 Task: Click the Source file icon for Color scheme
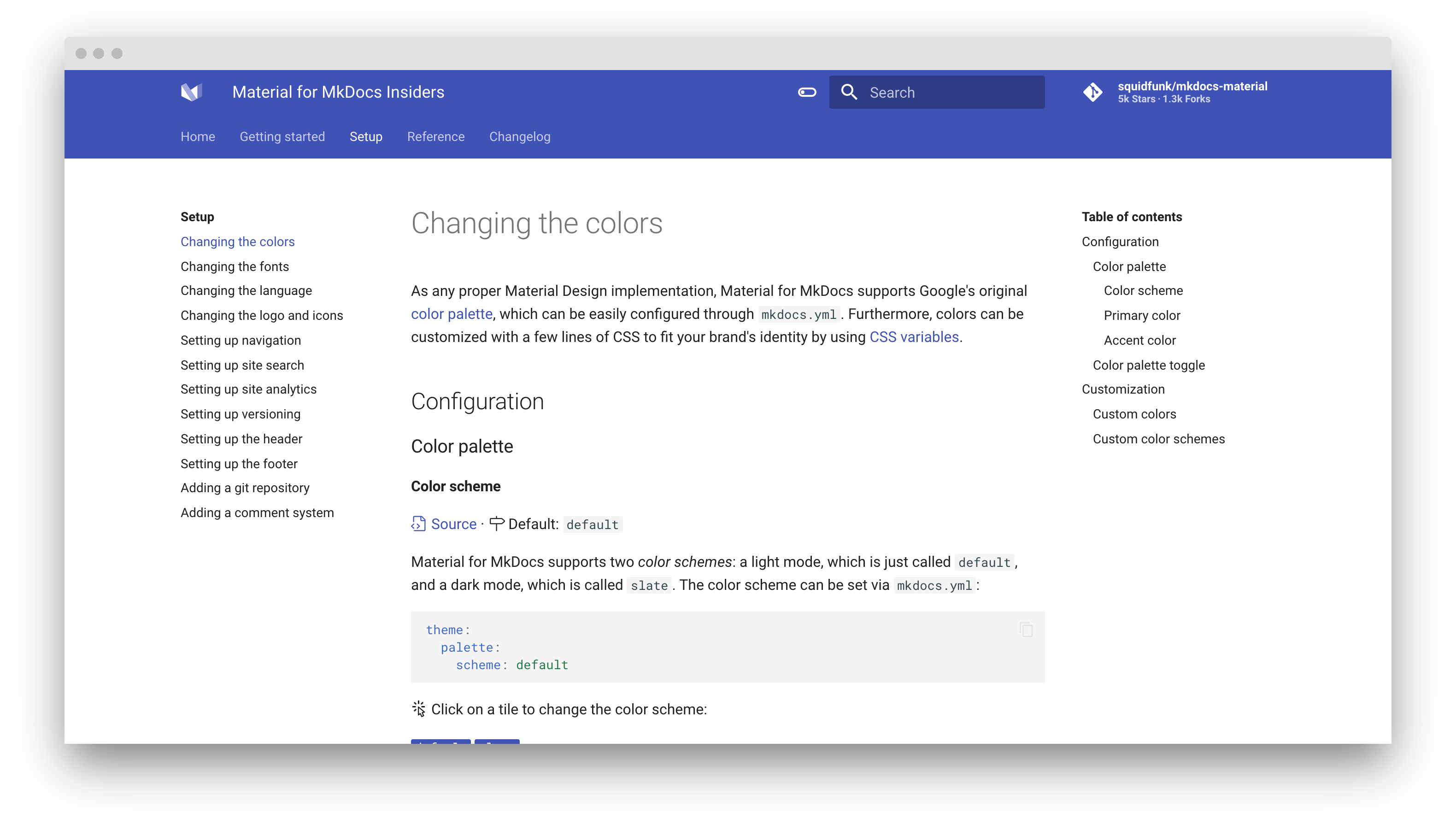(x=418, y=524)
